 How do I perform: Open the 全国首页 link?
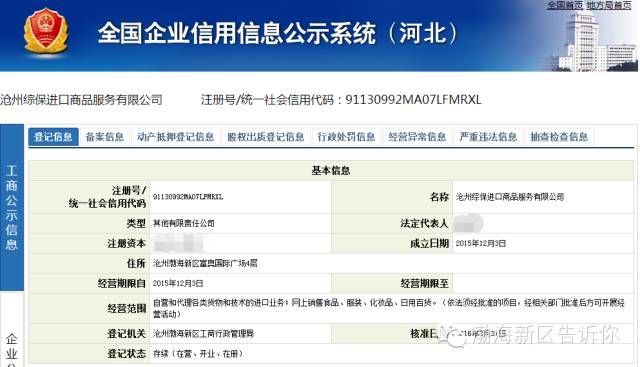565,5
